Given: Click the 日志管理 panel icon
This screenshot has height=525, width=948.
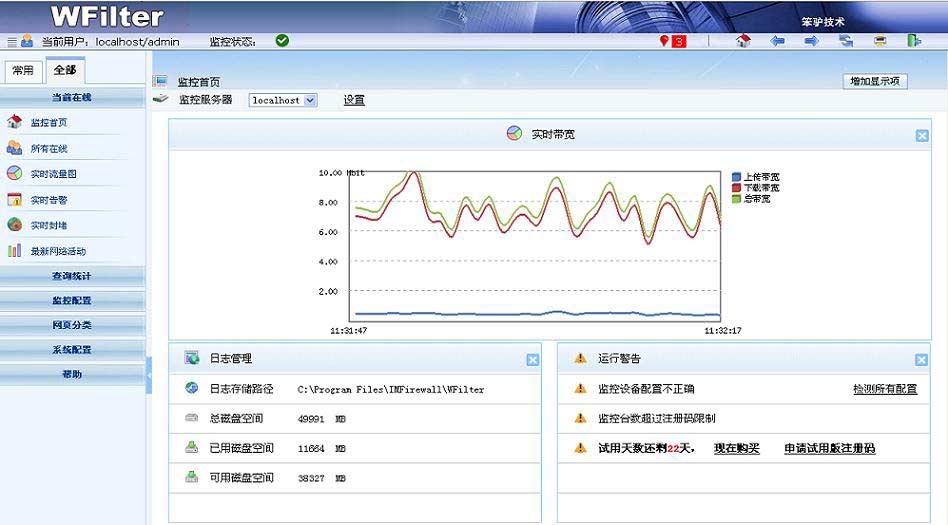Looking at the screenshot, I should 192,357.
